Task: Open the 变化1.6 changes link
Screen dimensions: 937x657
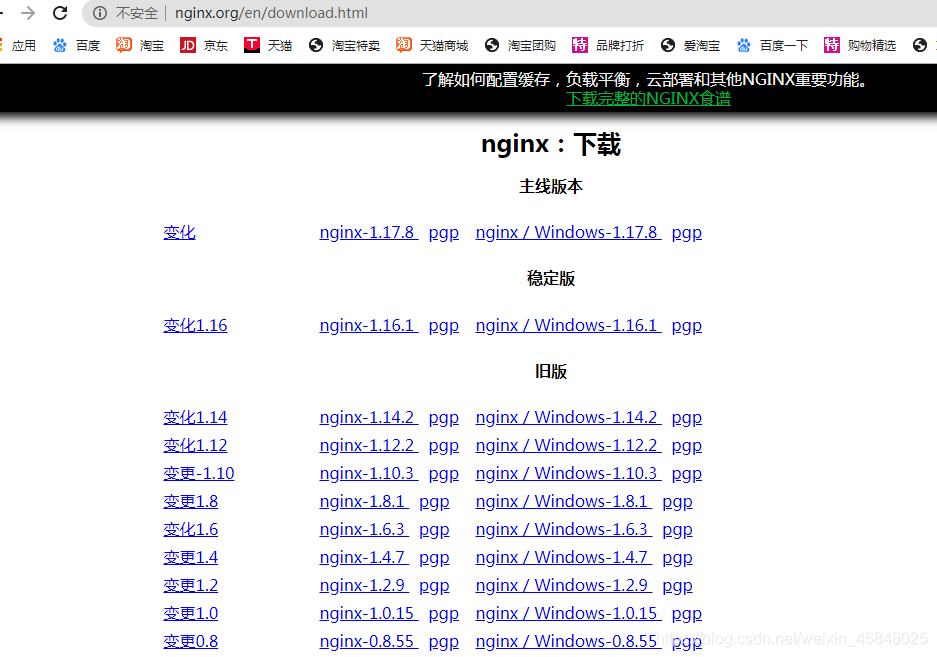Action: point(191,530)
